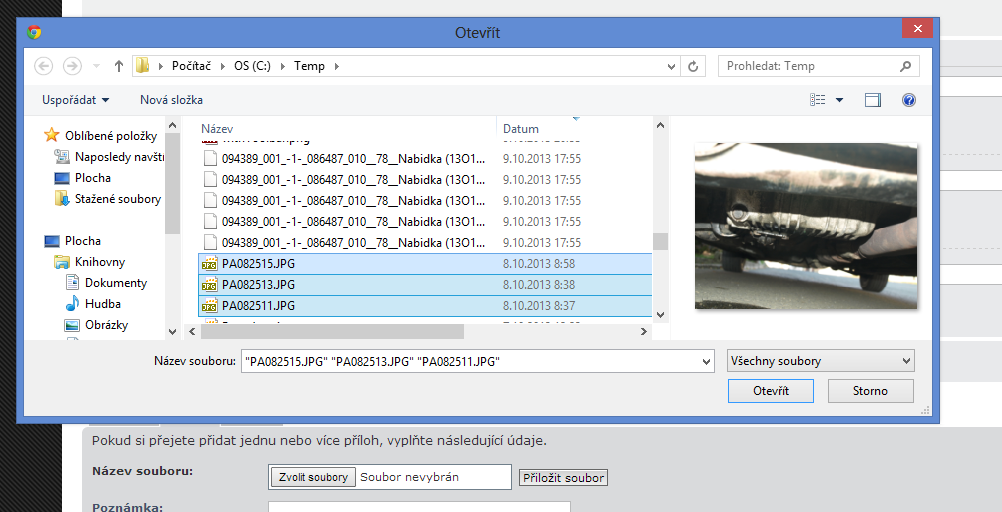Viewport: 1002px width, 512px height.
Task: Open the Všechny soubory file type dropdown
Action: [x=820, y=361]
